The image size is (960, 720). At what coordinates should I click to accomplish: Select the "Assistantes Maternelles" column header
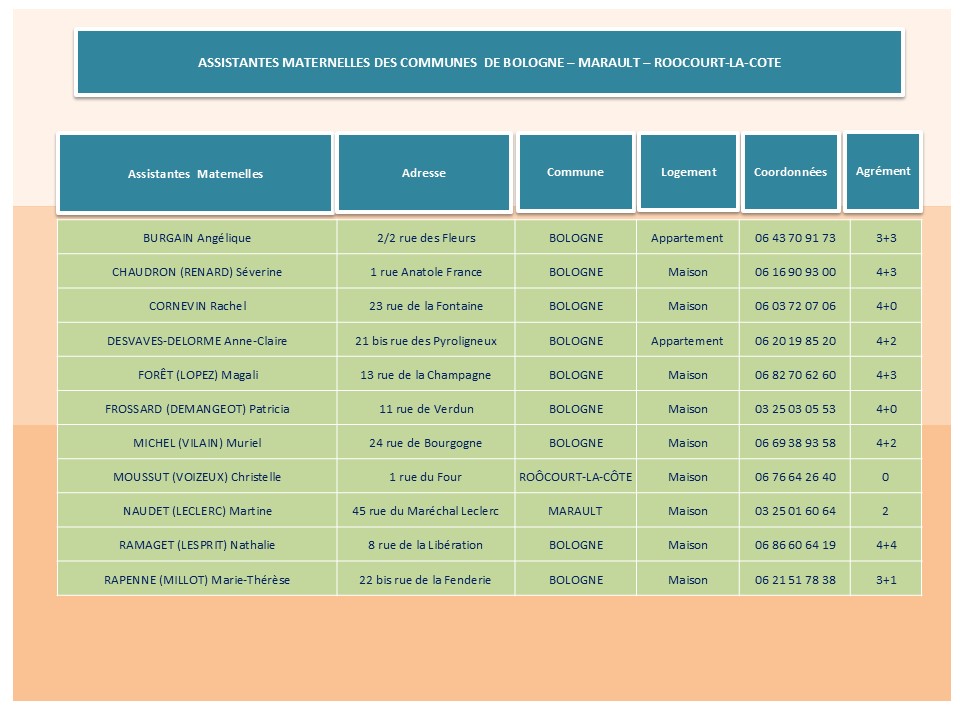[x=195, y=173]
